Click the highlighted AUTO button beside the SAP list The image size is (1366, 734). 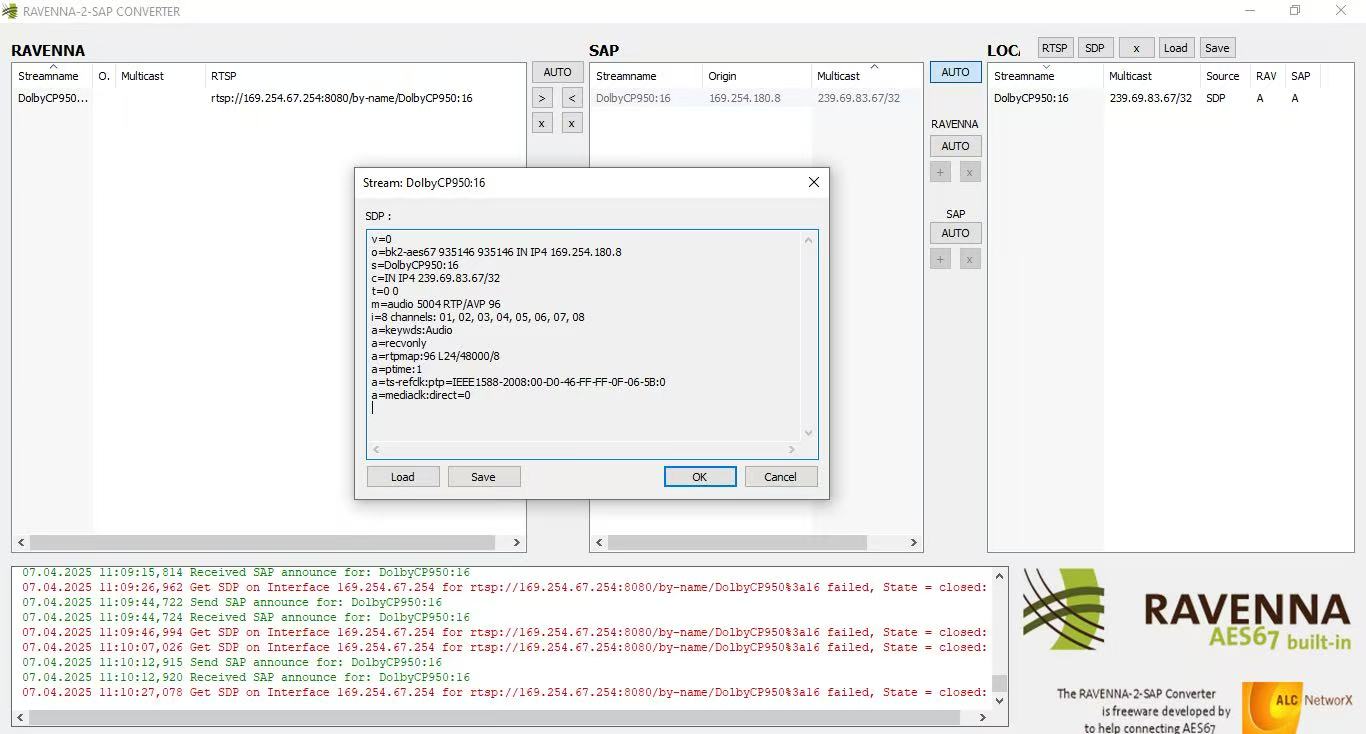pyautogui.click(x=955, y=72)
